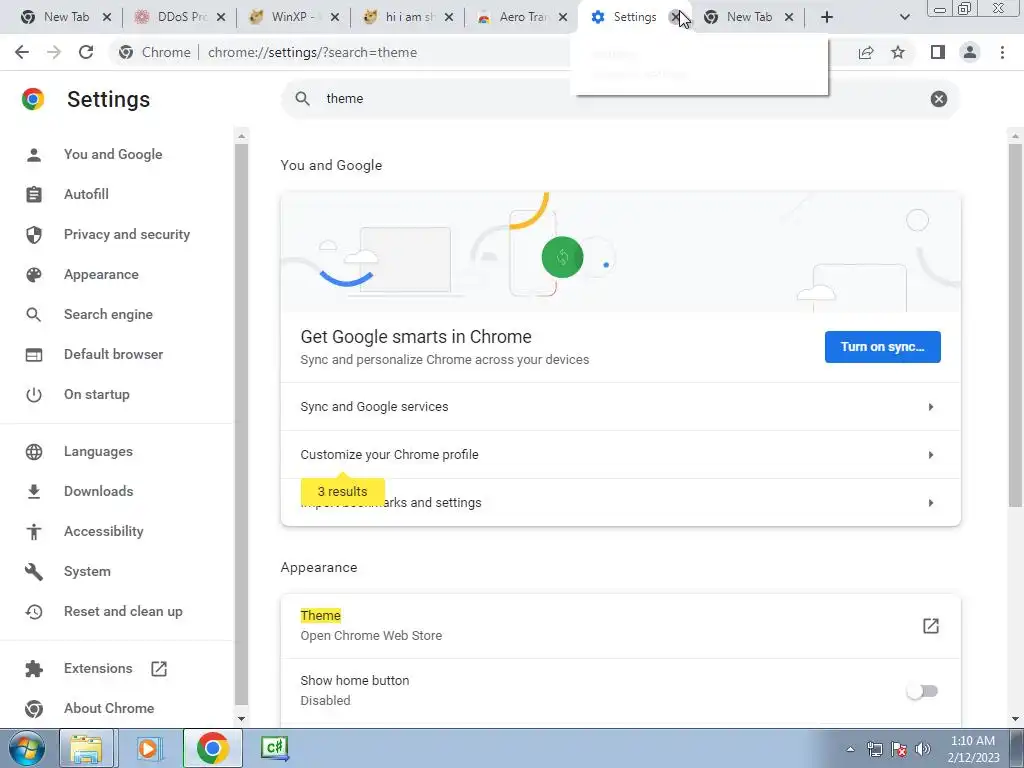This screenshot has width=1024, height=768.
Task: Go to Accessibility settings
Action: [x=103, y=532]
